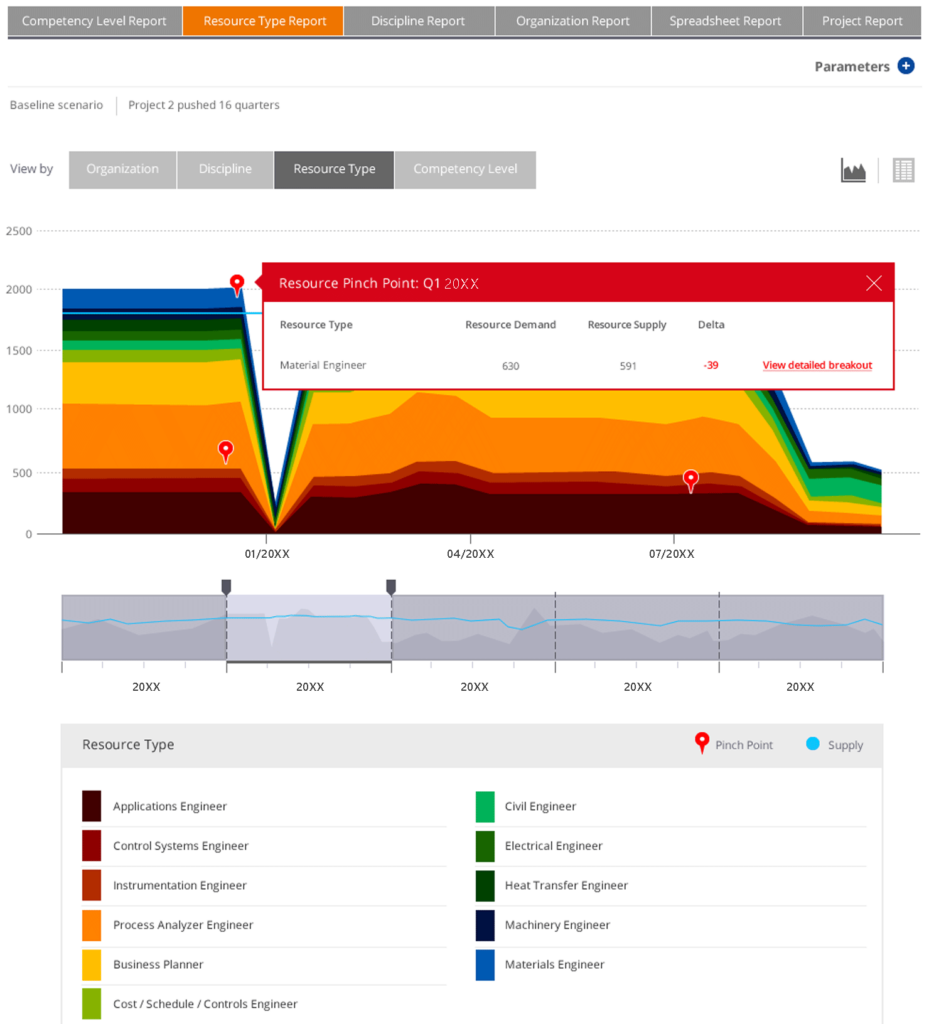Click the Heat Transfer Engineer swatch
Image resolution: width=929 pixels, height=1024 pixels.
pos(485,885)
